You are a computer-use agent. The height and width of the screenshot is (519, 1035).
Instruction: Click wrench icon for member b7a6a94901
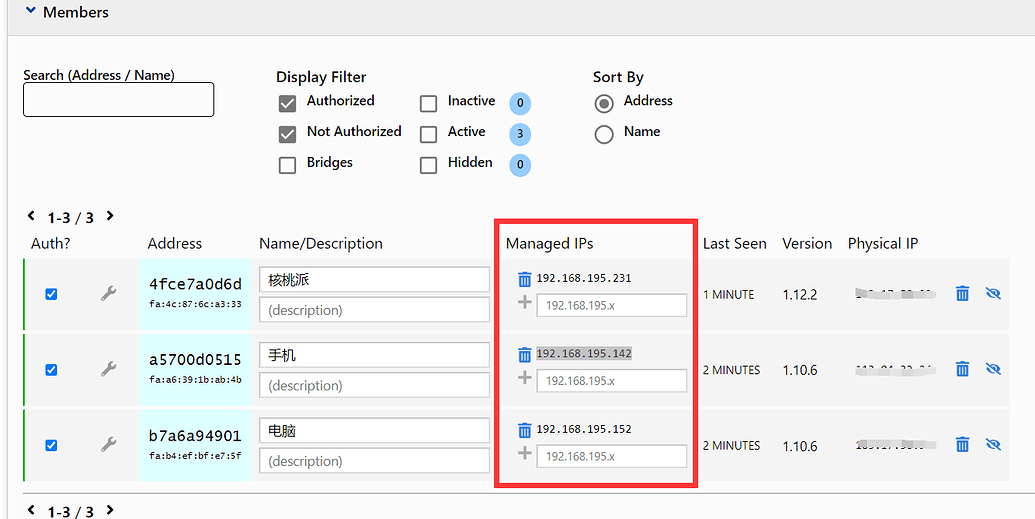coord(109,445)
